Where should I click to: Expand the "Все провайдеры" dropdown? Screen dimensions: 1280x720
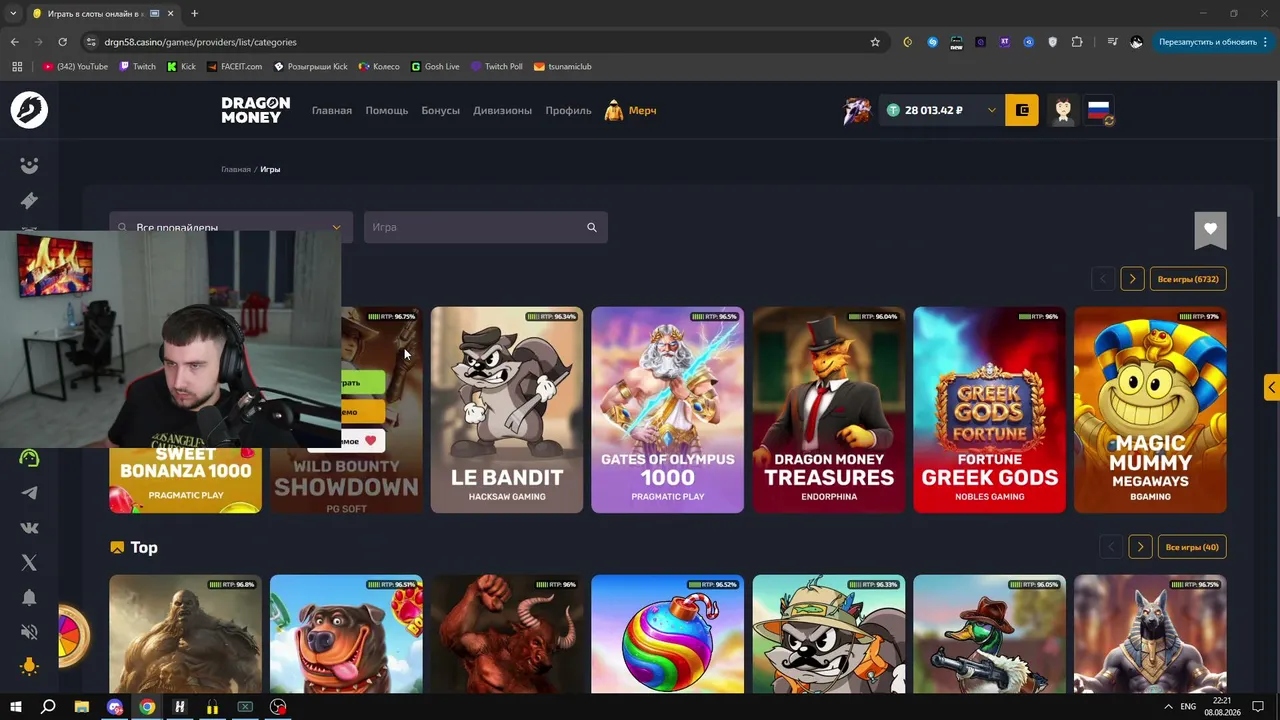click(x=231, y=227)
